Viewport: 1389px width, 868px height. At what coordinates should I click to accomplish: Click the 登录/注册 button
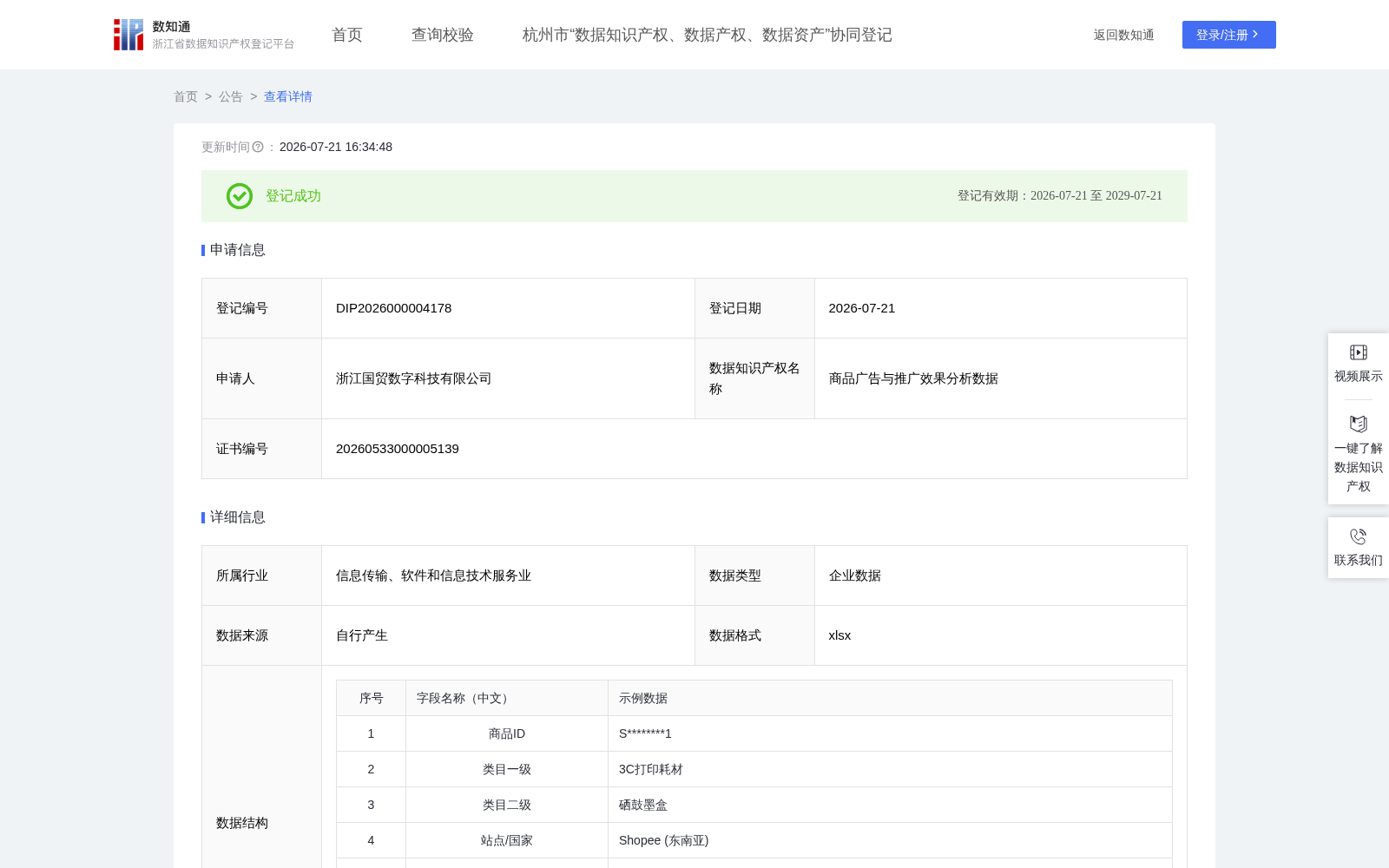click(1228, 35)
